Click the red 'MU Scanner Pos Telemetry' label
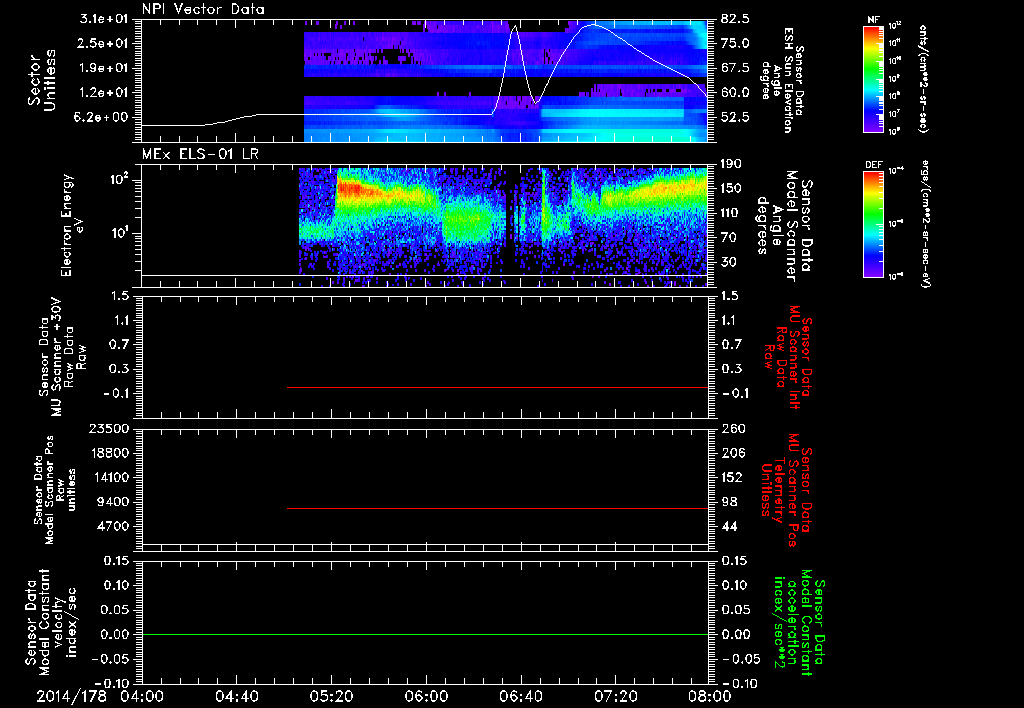Viewport: 1024px width, 708px height. coord(786,490)
